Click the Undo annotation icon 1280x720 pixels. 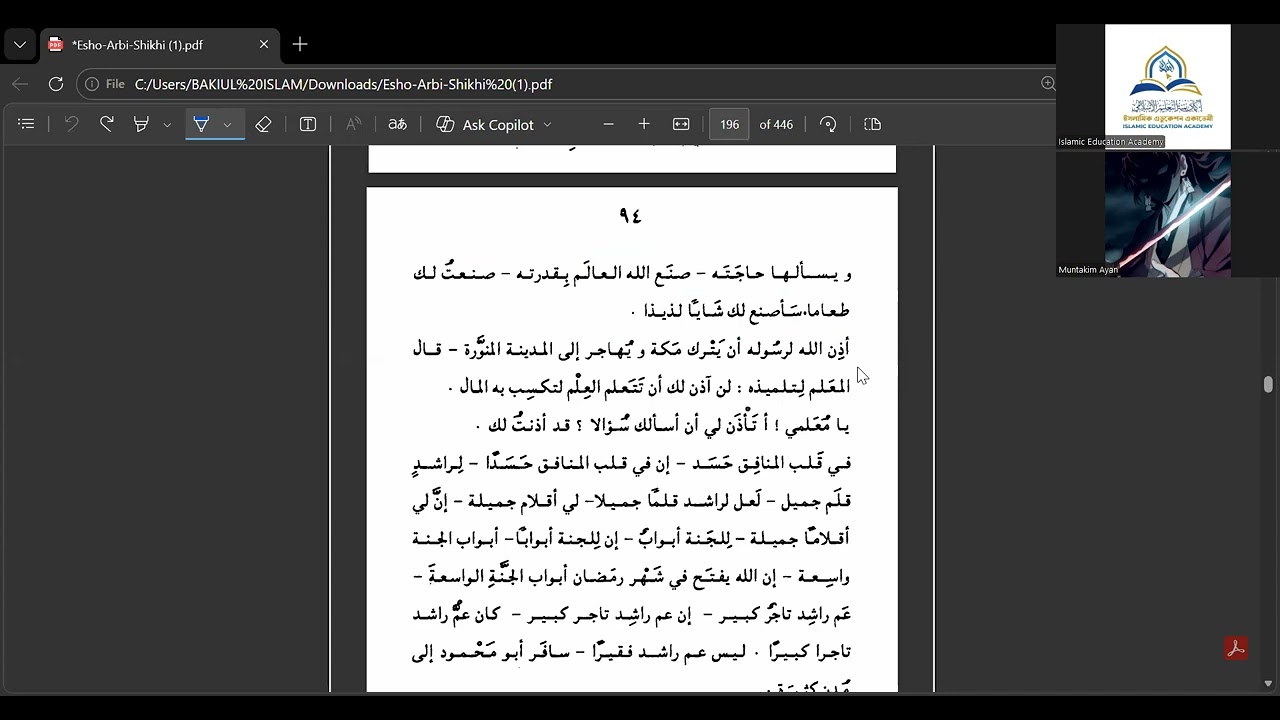pos(71,124)
